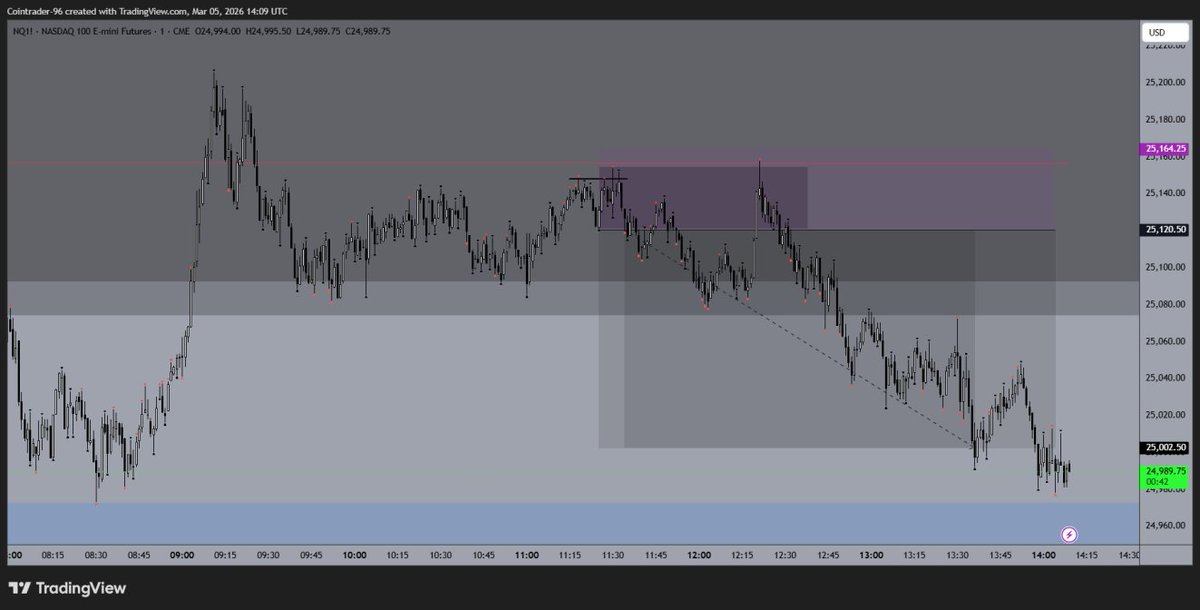This screenshot has width=1200, height=610.
Task: Click the 12:15 time axis label
Action: coord(742,555)
